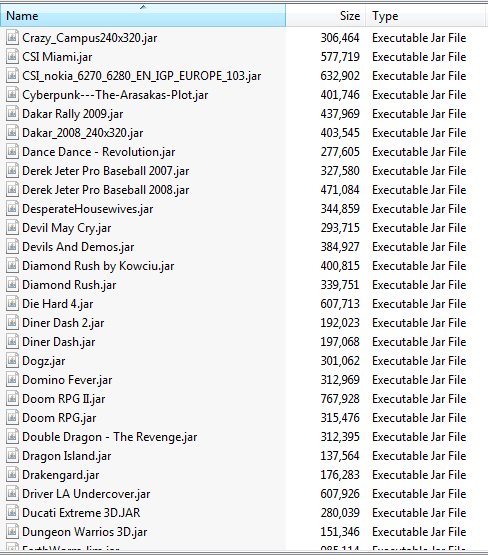Click the size value 767,928
The image size is (488, 556).
pos(340,399)
